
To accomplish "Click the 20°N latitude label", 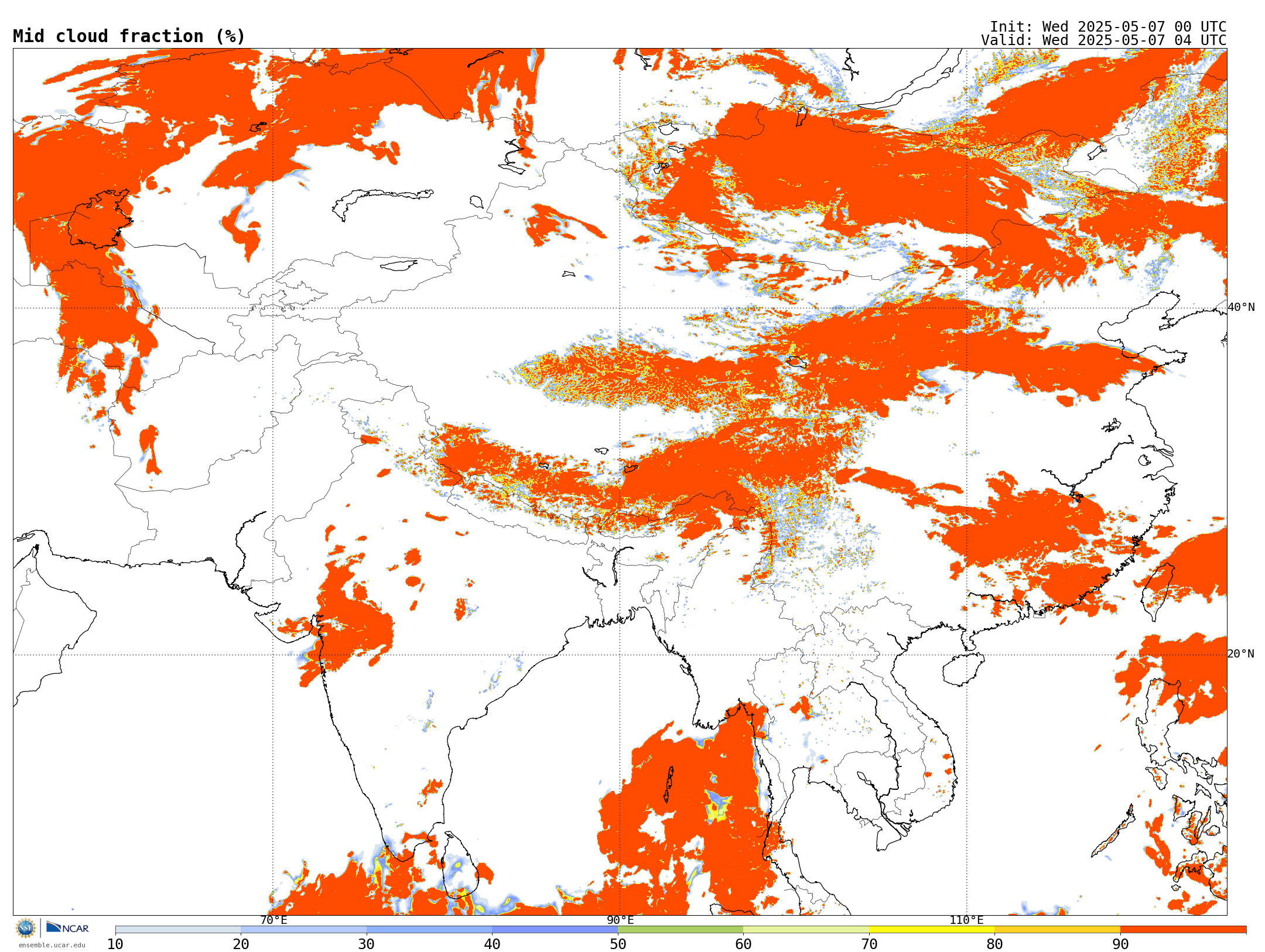I will (1241, 653).
